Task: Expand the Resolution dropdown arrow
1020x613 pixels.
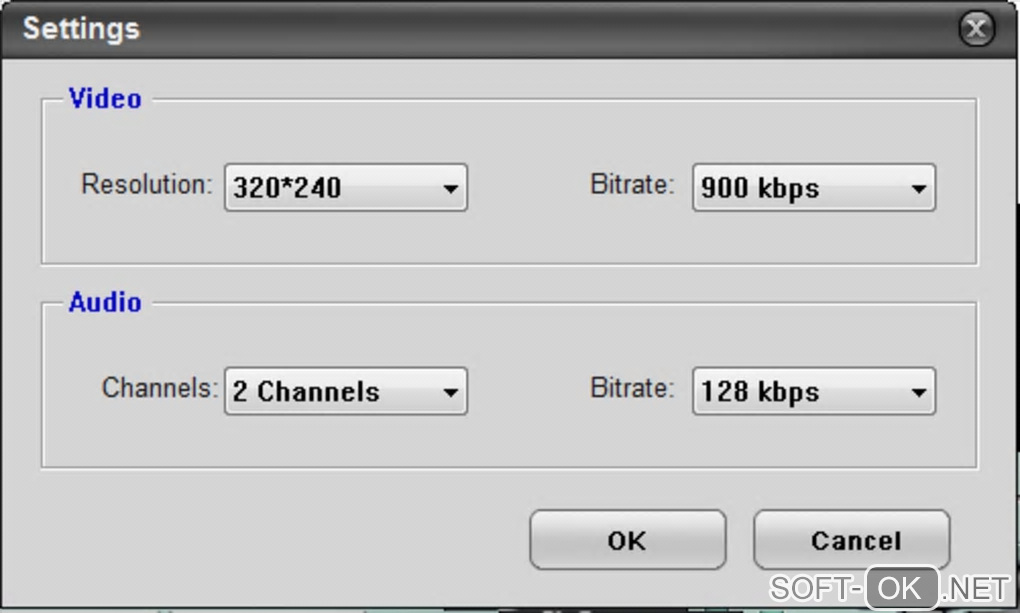Action: pyautogui.click(x=450, y=189)
